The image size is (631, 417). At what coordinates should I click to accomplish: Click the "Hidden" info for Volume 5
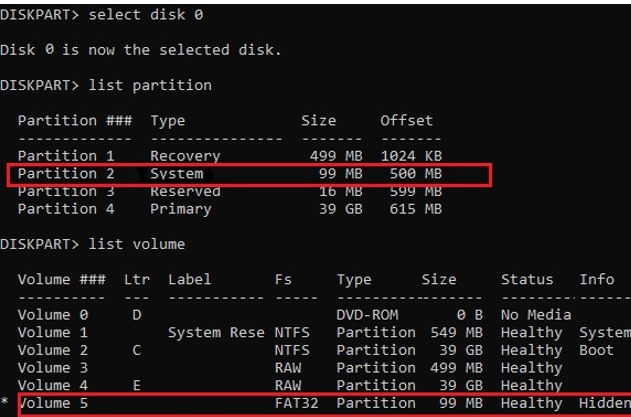[604, 405]
